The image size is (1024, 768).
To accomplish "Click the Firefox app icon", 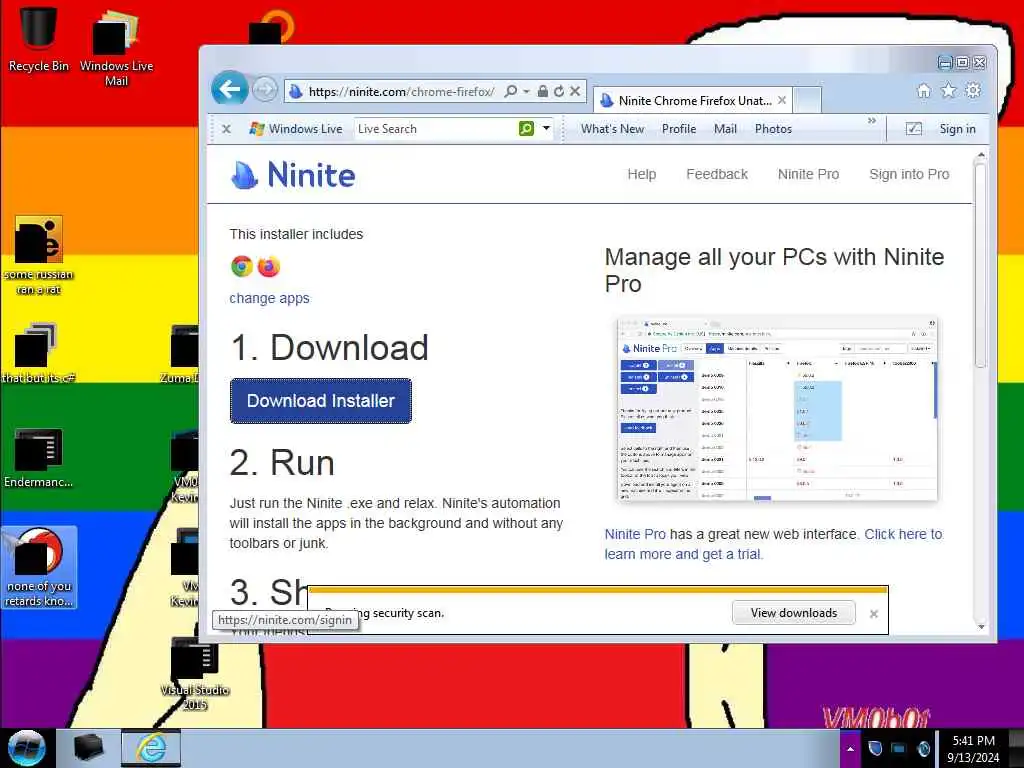I will (268, 266).
